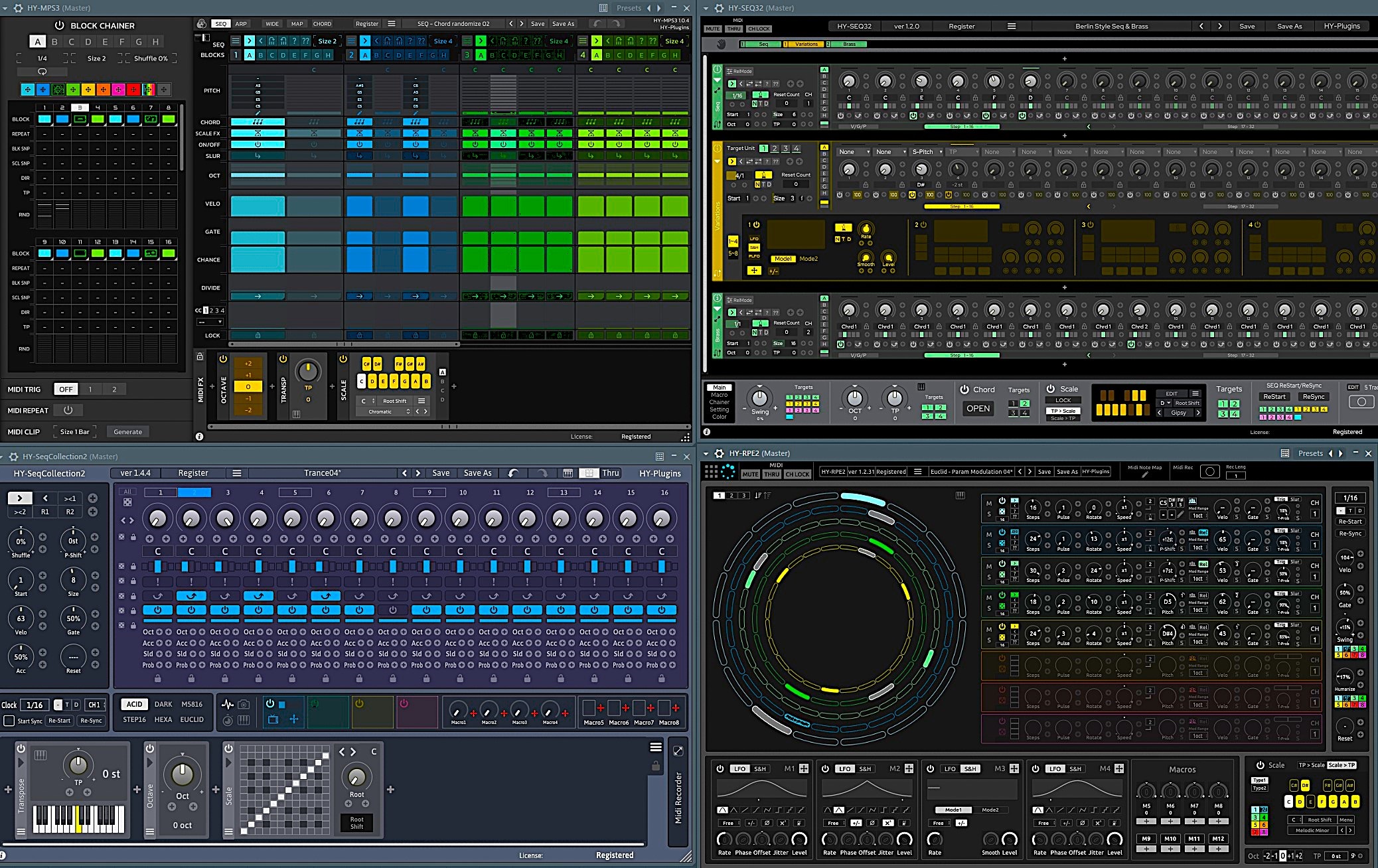Screen dimensions: 1378x868
Task: Toggle the Thru button in SeqCollection2
Action: pyautogui.click(x=611, y=473)
